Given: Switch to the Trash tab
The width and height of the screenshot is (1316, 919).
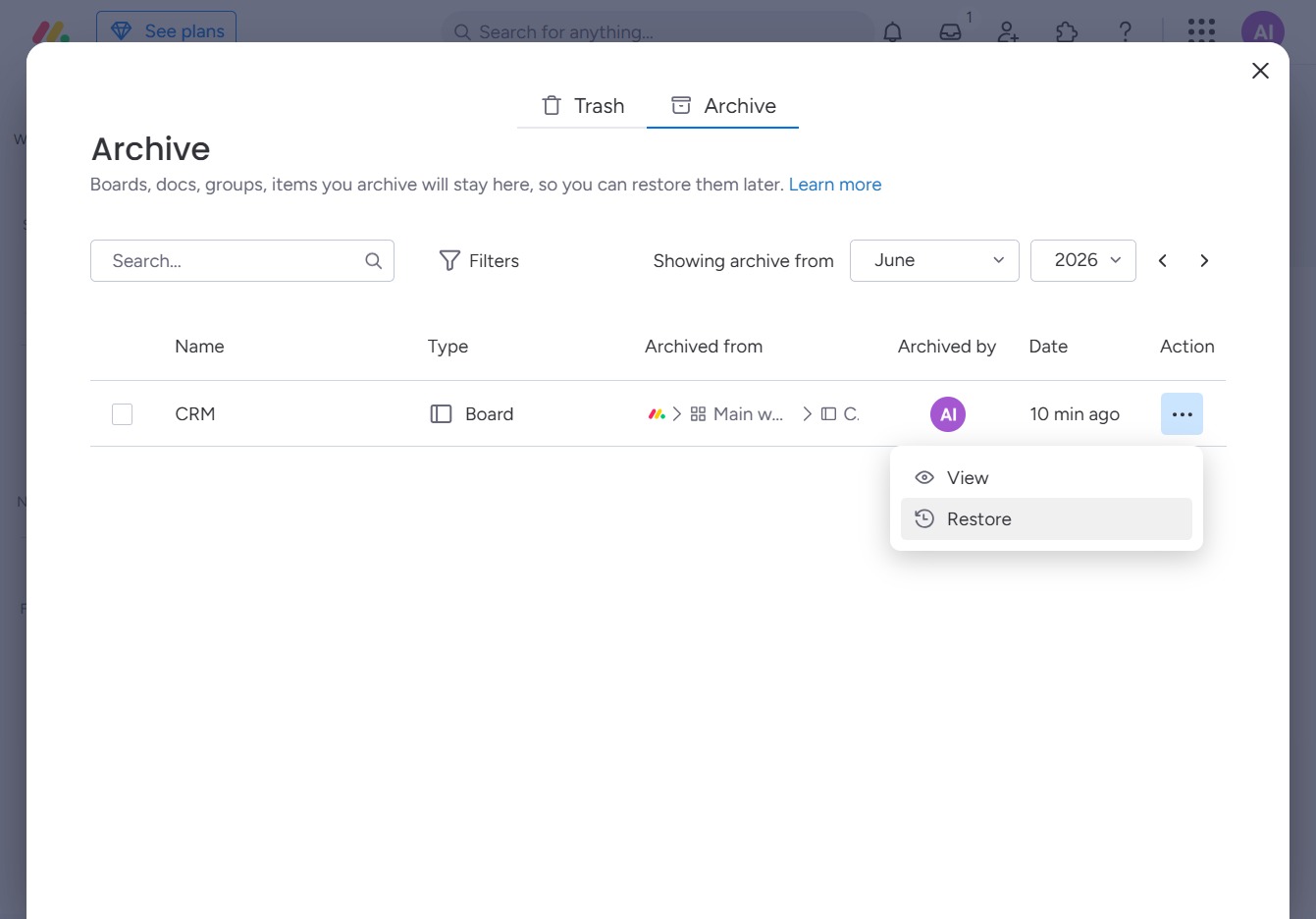Looking at the screenshot, I should pos(583,106).
